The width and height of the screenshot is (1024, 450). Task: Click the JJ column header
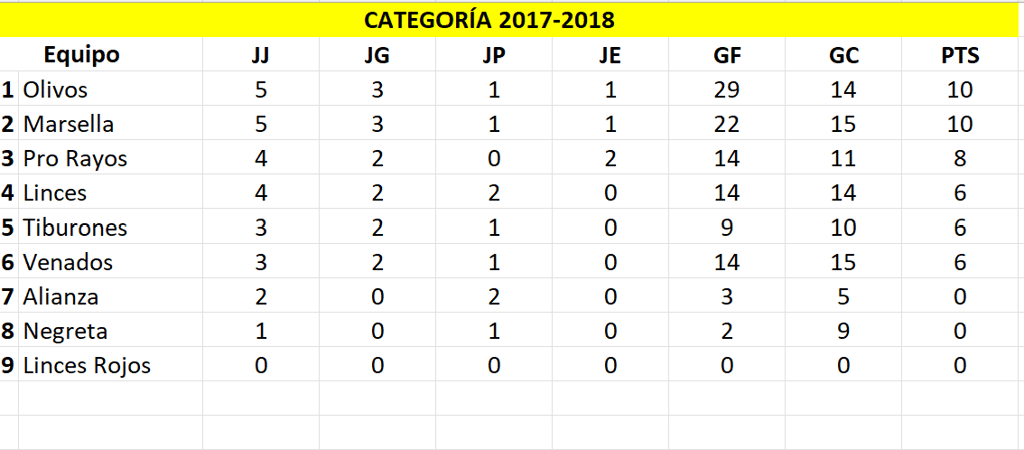tap(261, 55)
